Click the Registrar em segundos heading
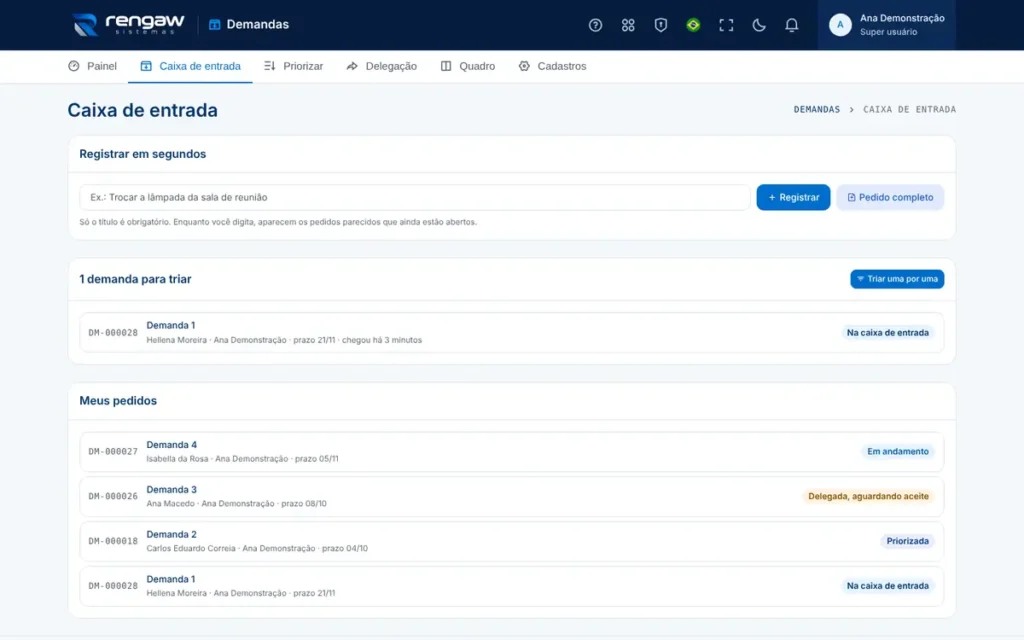The width and height of the screenshot is (1024, 640). pyautogui.click(x=142, y=154)
